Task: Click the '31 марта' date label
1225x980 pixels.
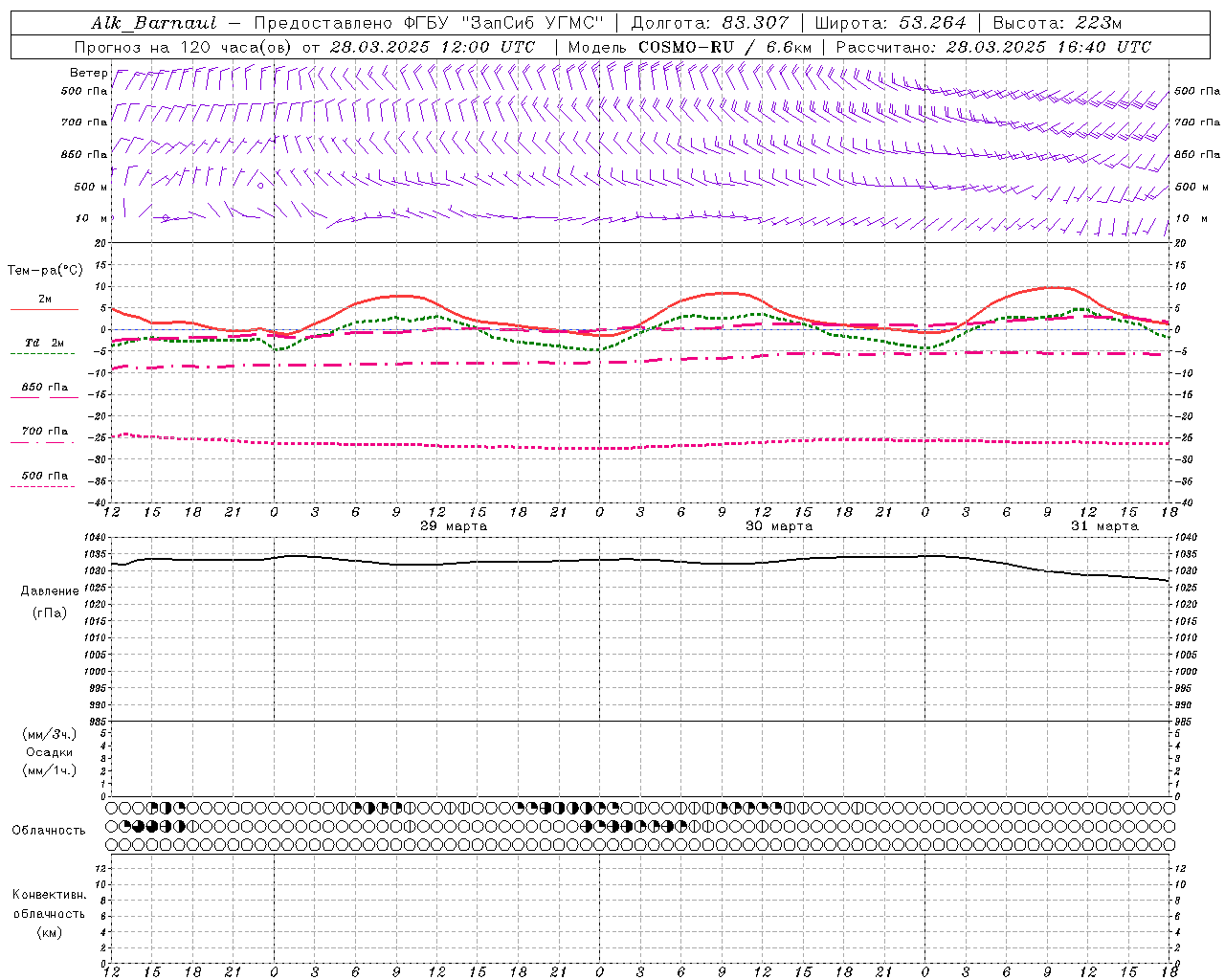Action: 1104,526
